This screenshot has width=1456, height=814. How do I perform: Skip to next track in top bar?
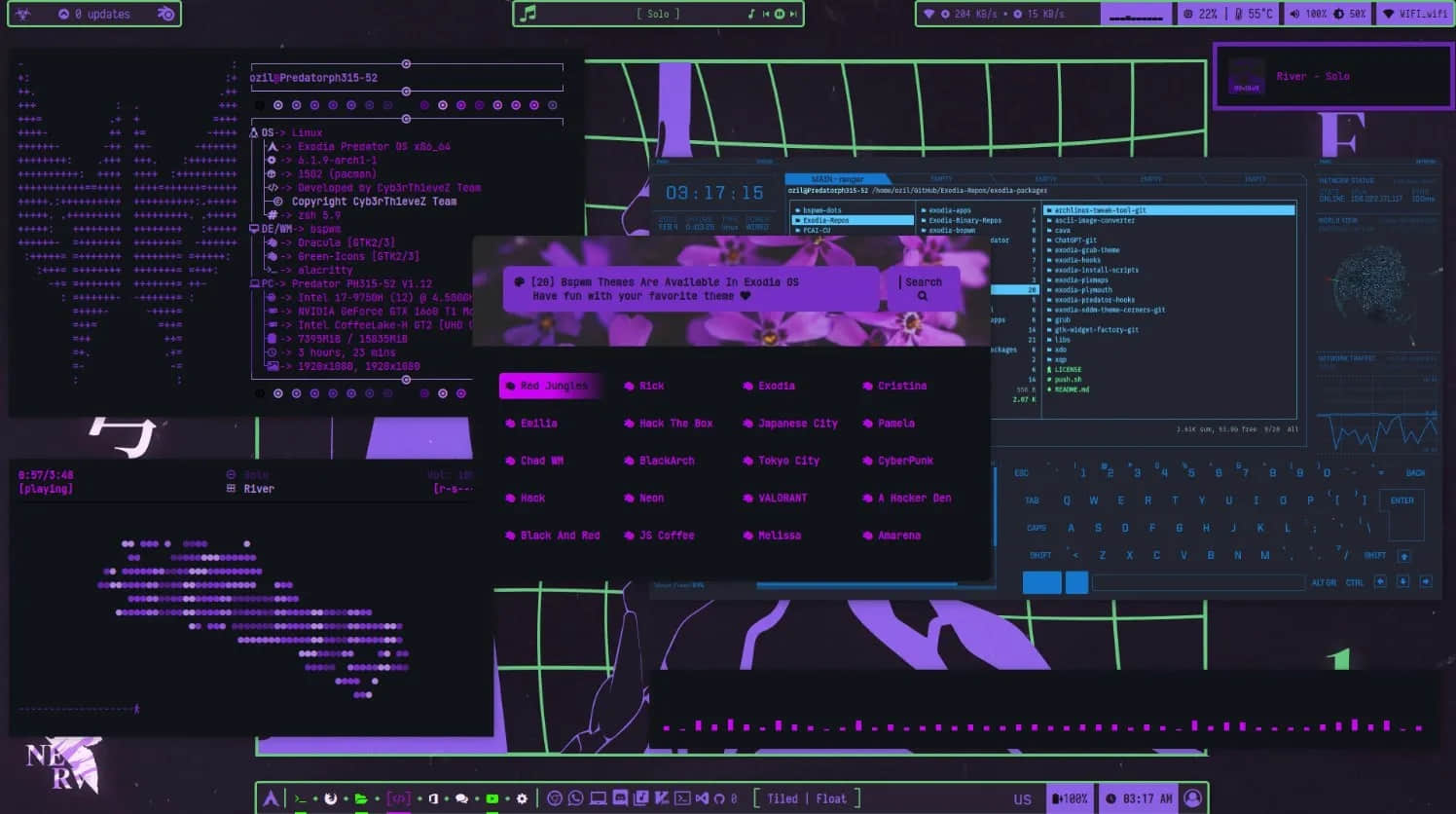(793, 14)
